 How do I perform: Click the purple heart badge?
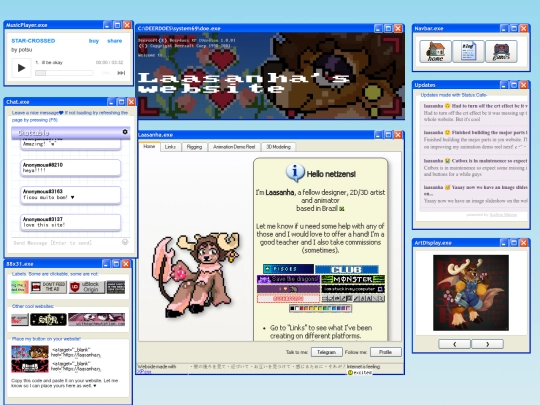(289, 289)
